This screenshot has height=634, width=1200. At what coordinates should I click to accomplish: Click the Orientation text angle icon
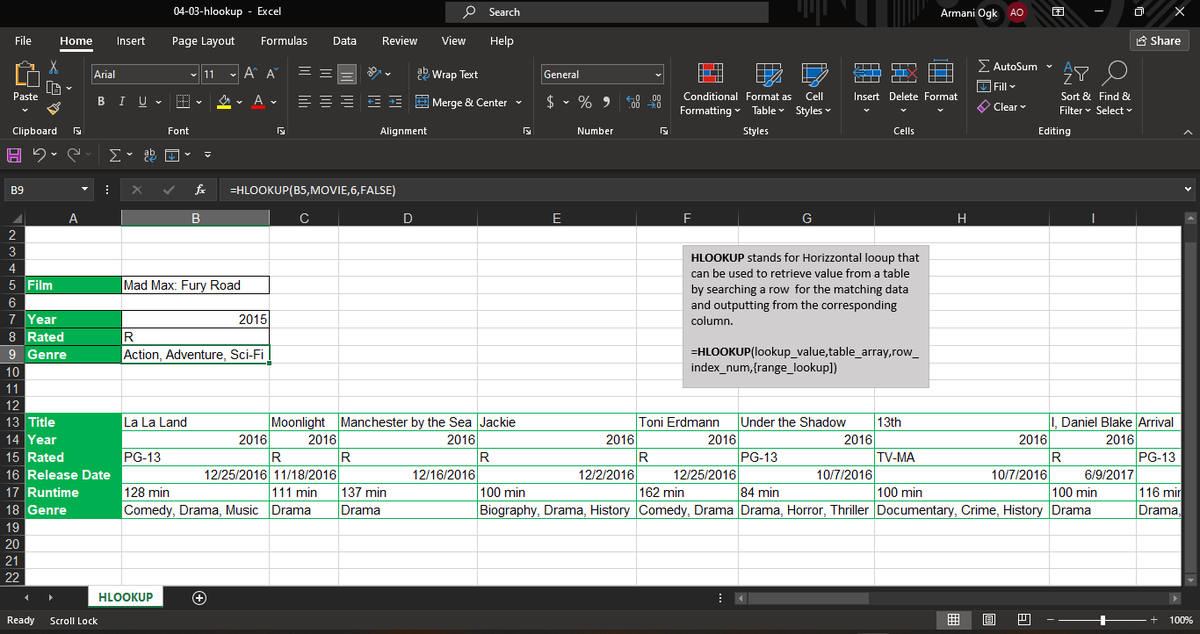376,74
